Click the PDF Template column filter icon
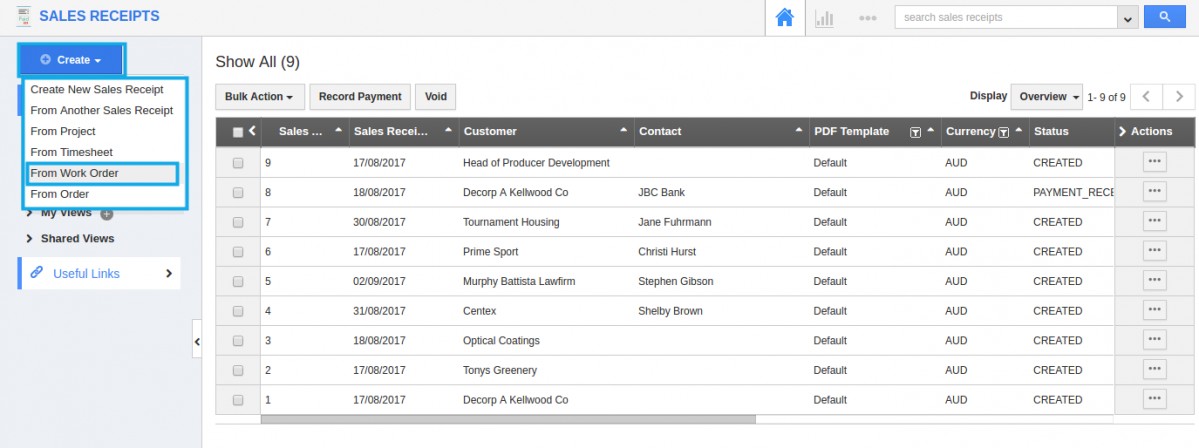This screenshot has width=1199, height=448. pyautogui.click(x=915, y=132)
